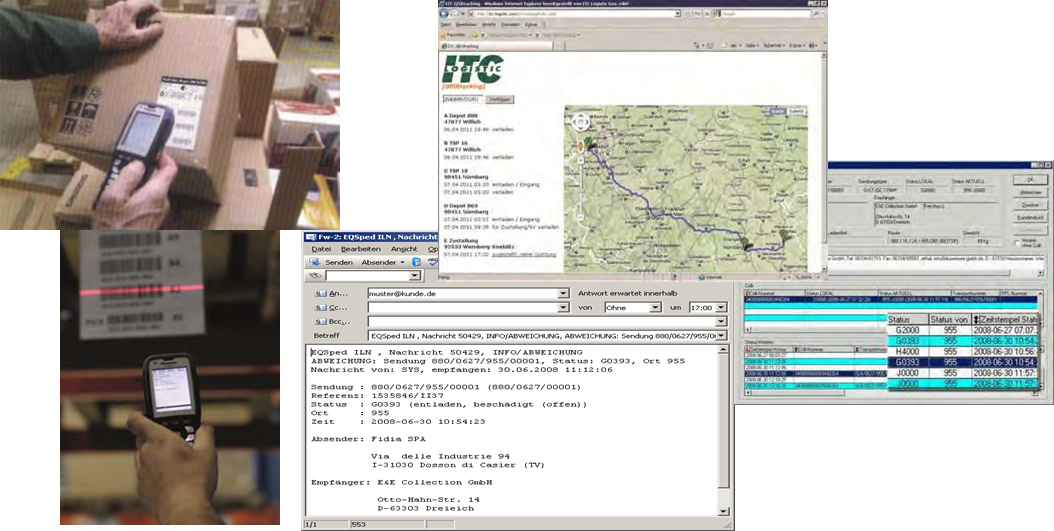
Task: Click the Cc address book icon
Action: 321,308
